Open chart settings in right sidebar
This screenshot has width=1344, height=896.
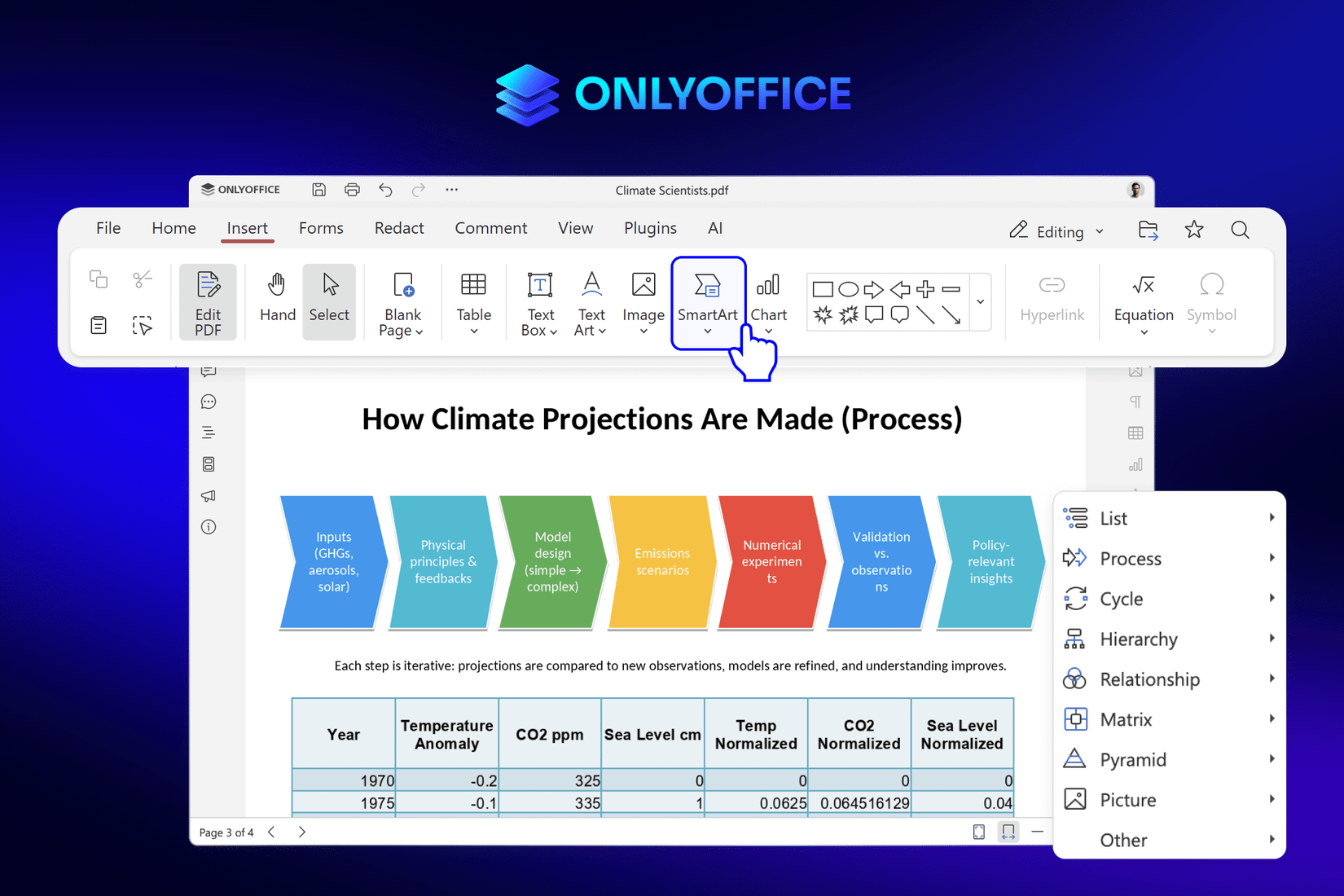(1135, 464)
